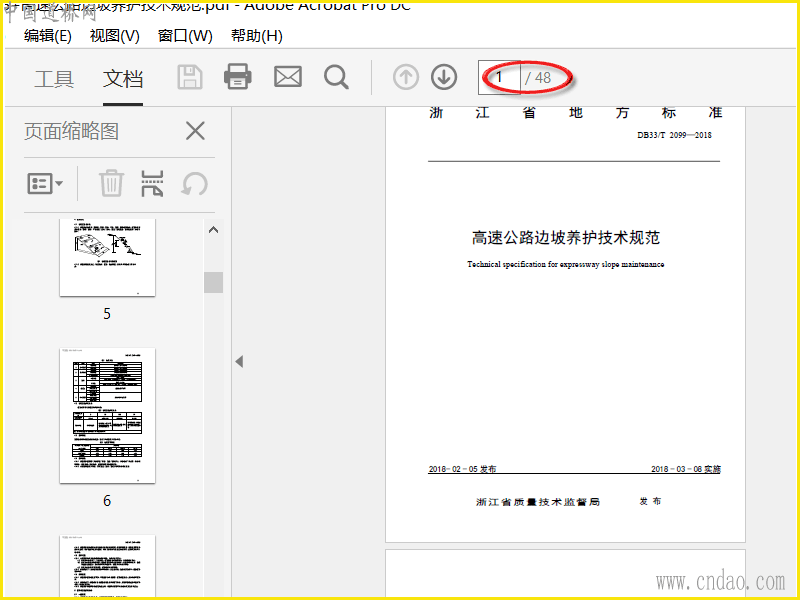Image resolution: width=800 pixels, height=600 pixels.
Task: Click the print icon
Action: (x=238, y=77)
